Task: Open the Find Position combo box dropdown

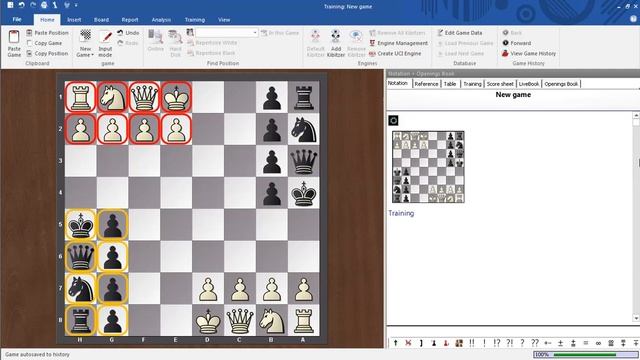Action: (255, 33)
